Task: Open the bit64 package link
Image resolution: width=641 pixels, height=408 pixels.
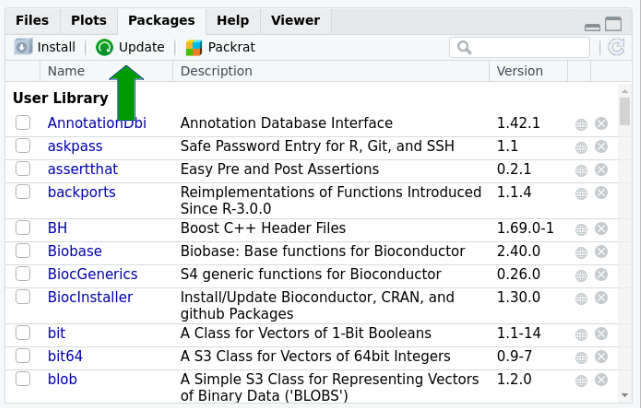Action: click(65, 356)
